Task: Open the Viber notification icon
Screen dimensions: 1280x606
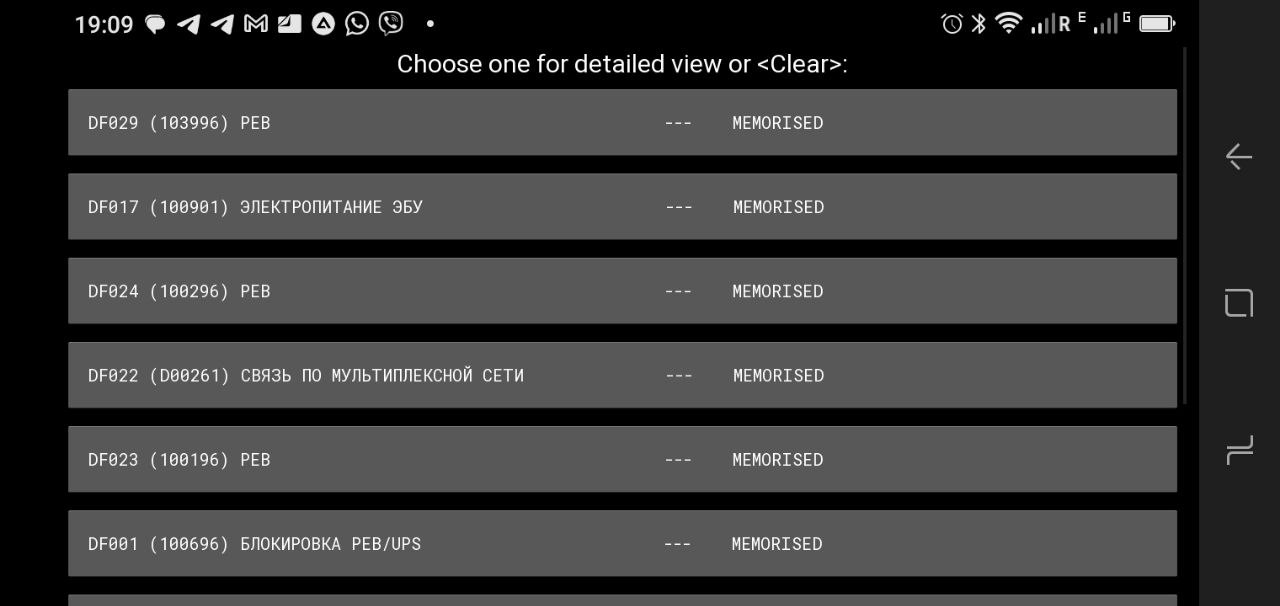Action: tap(391, 24)
